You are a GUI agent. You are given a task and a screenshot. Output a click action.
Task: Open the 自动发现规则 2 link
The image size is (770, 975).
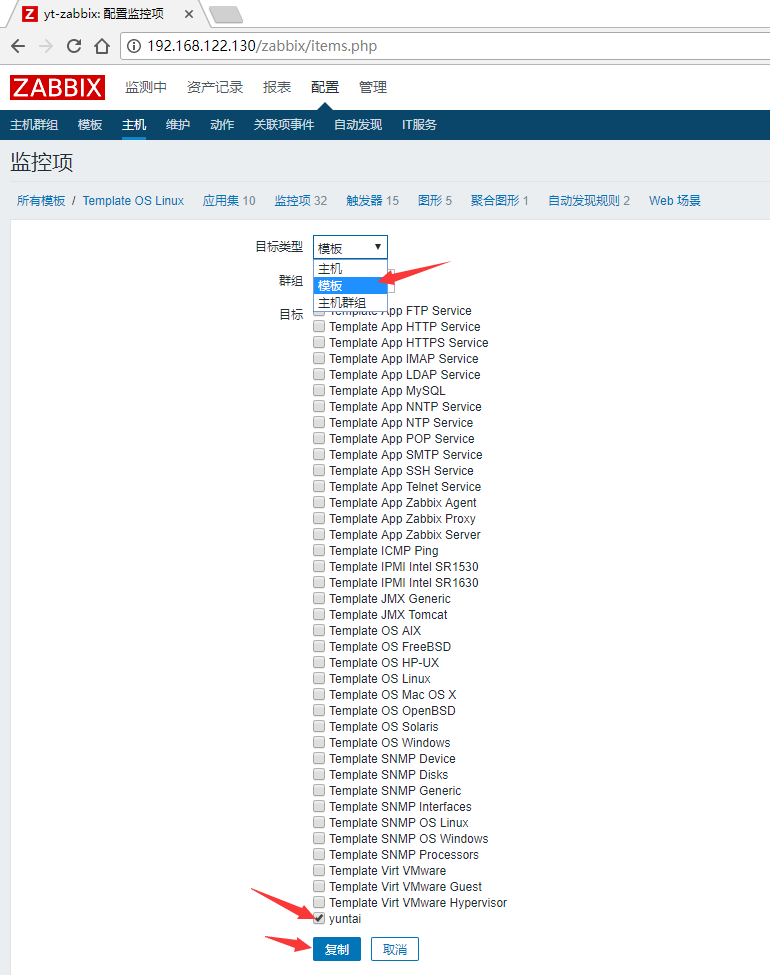pyautogui.click(x=588, y=201)
